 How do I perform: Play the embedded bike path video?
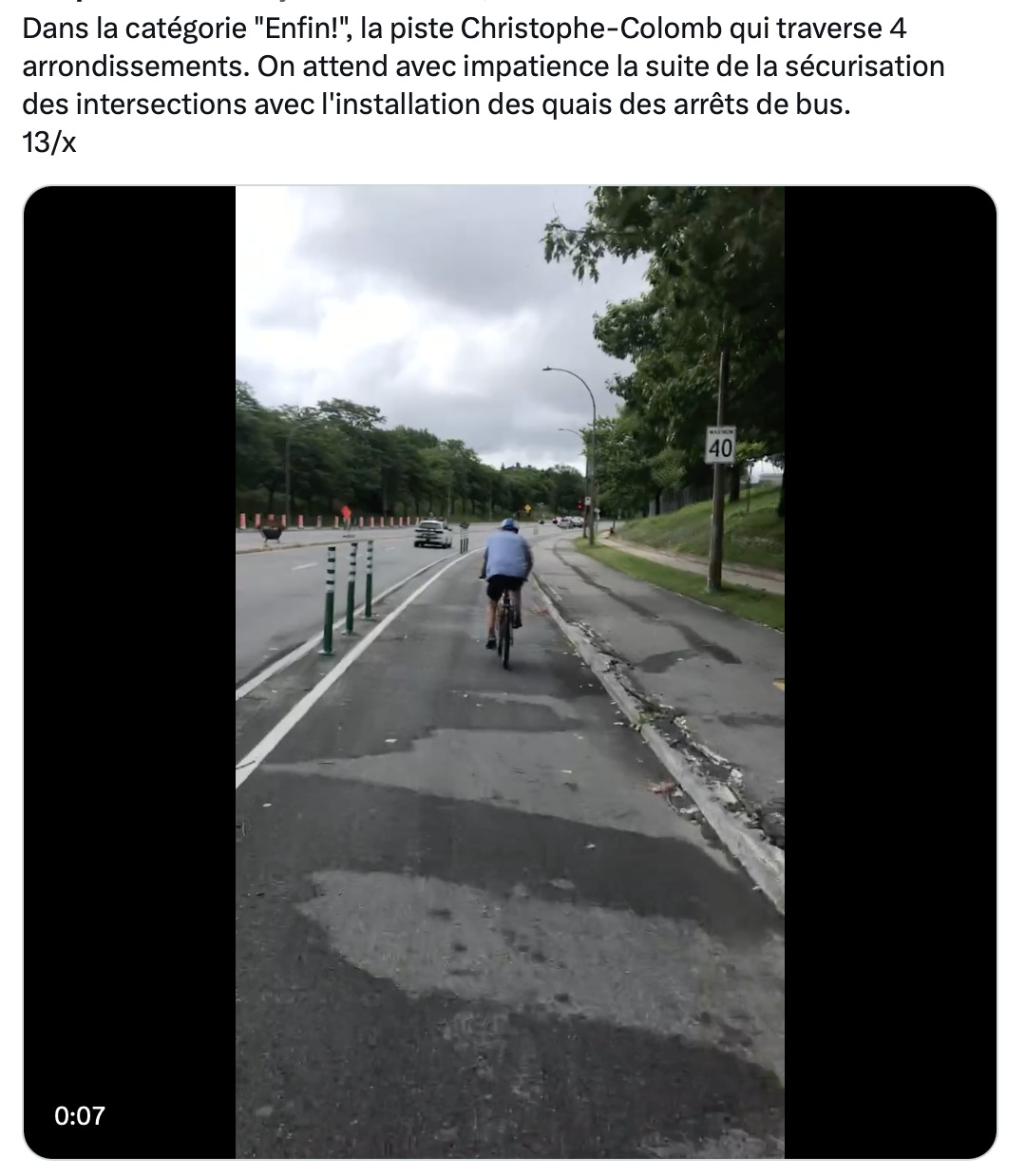[x=510, y=672]
